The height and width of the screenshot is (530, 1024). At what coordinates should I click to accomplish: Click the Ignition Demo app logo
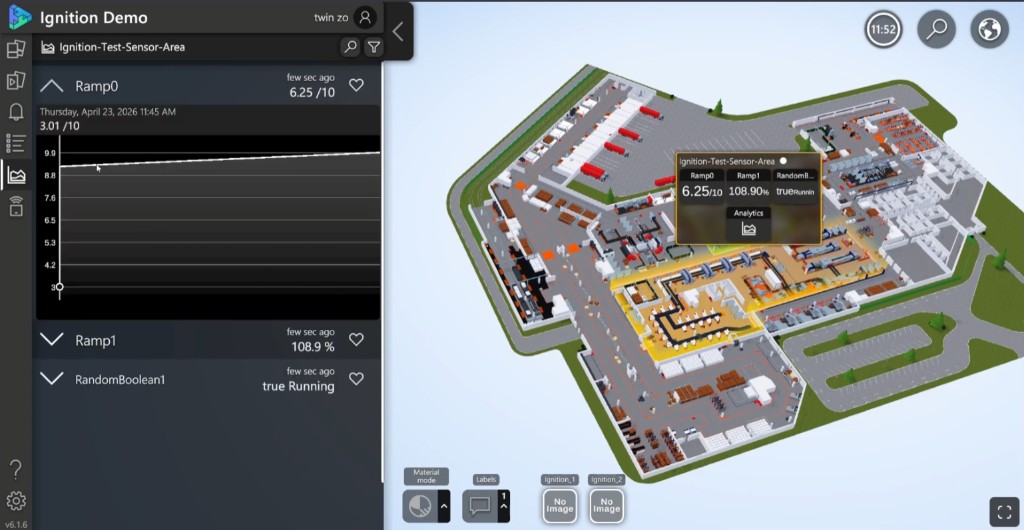point(19,18)
